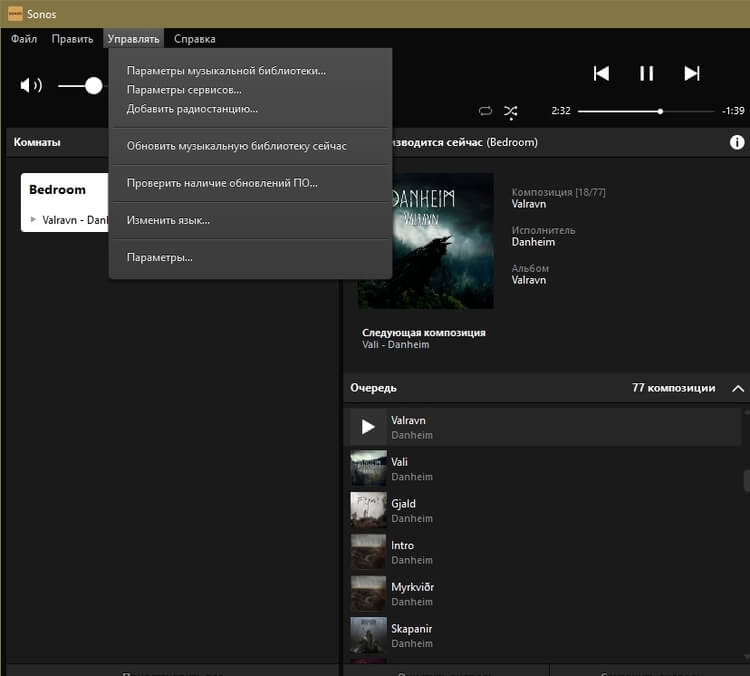
Task: Click the info icon in Now Playing header
Action: point(737,142)
